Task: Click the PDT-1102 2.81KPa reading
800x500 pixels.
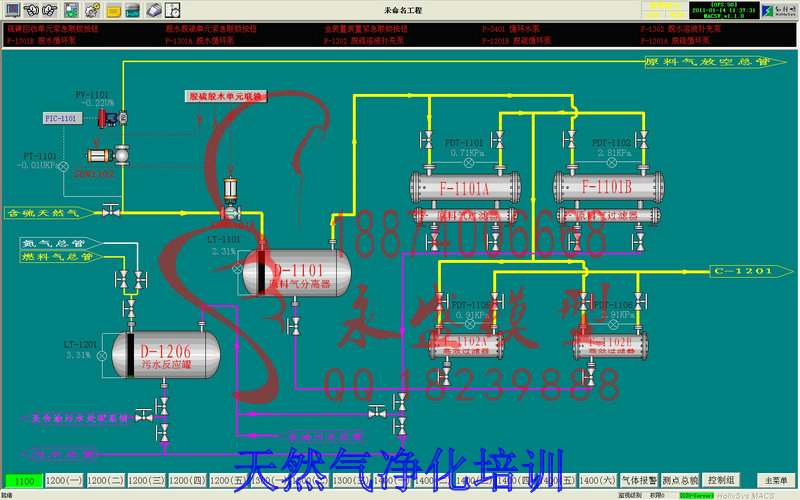Action: click(x=614, y=153)
